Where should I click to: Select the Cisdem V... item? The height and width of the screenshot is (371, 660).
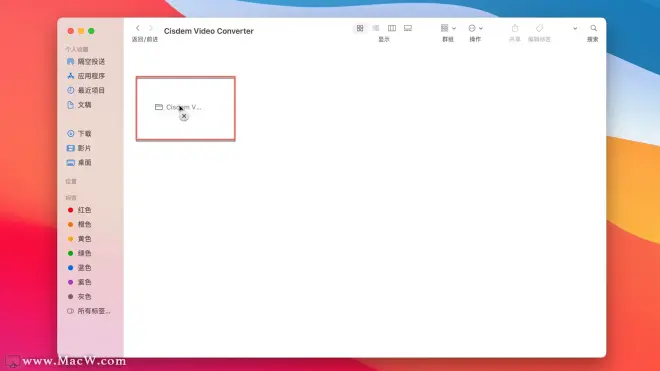pos(178,107)
